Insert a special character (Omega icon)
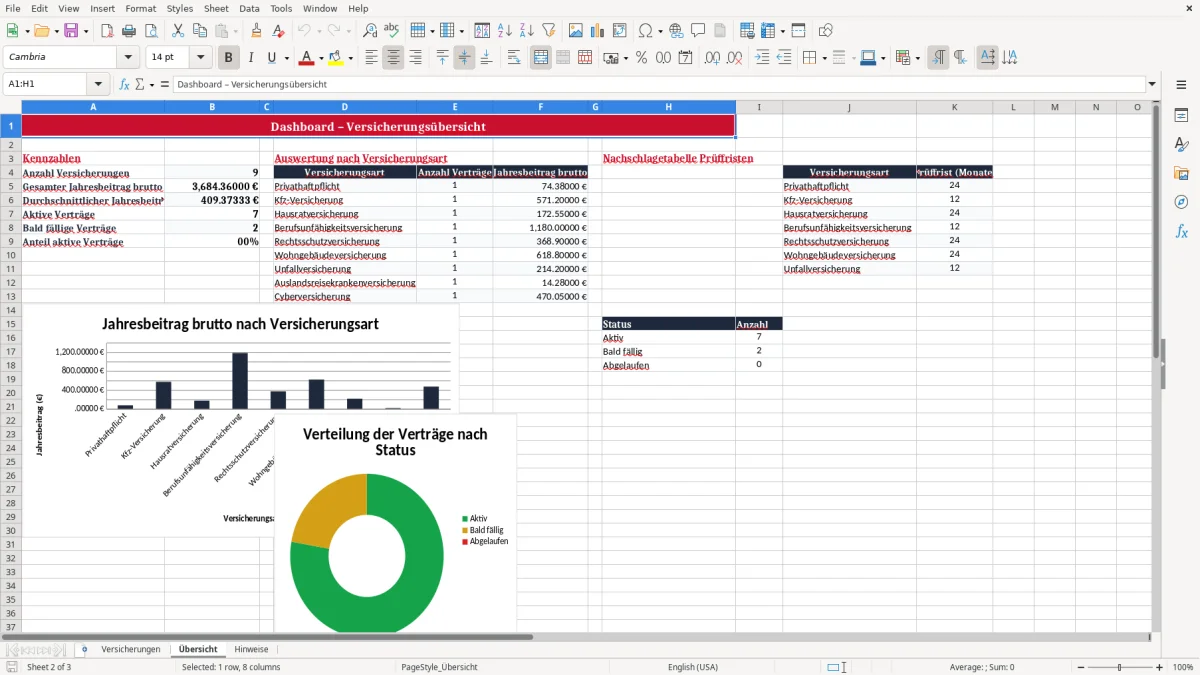This screenshot has height=675, width=1200. 645,31
